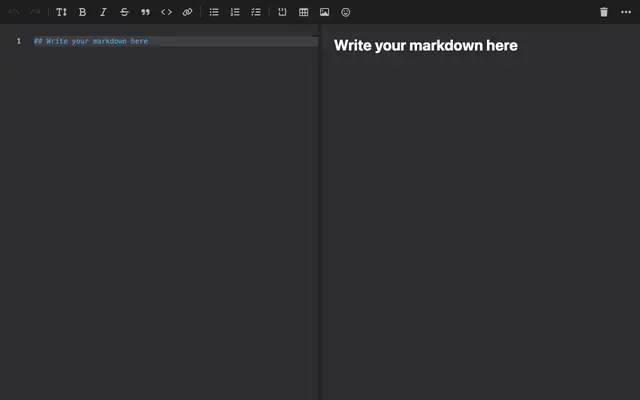640x400 pixels.
Task: Toggle bold formatting
Action: pyautogui.click(x=82, y=12)
